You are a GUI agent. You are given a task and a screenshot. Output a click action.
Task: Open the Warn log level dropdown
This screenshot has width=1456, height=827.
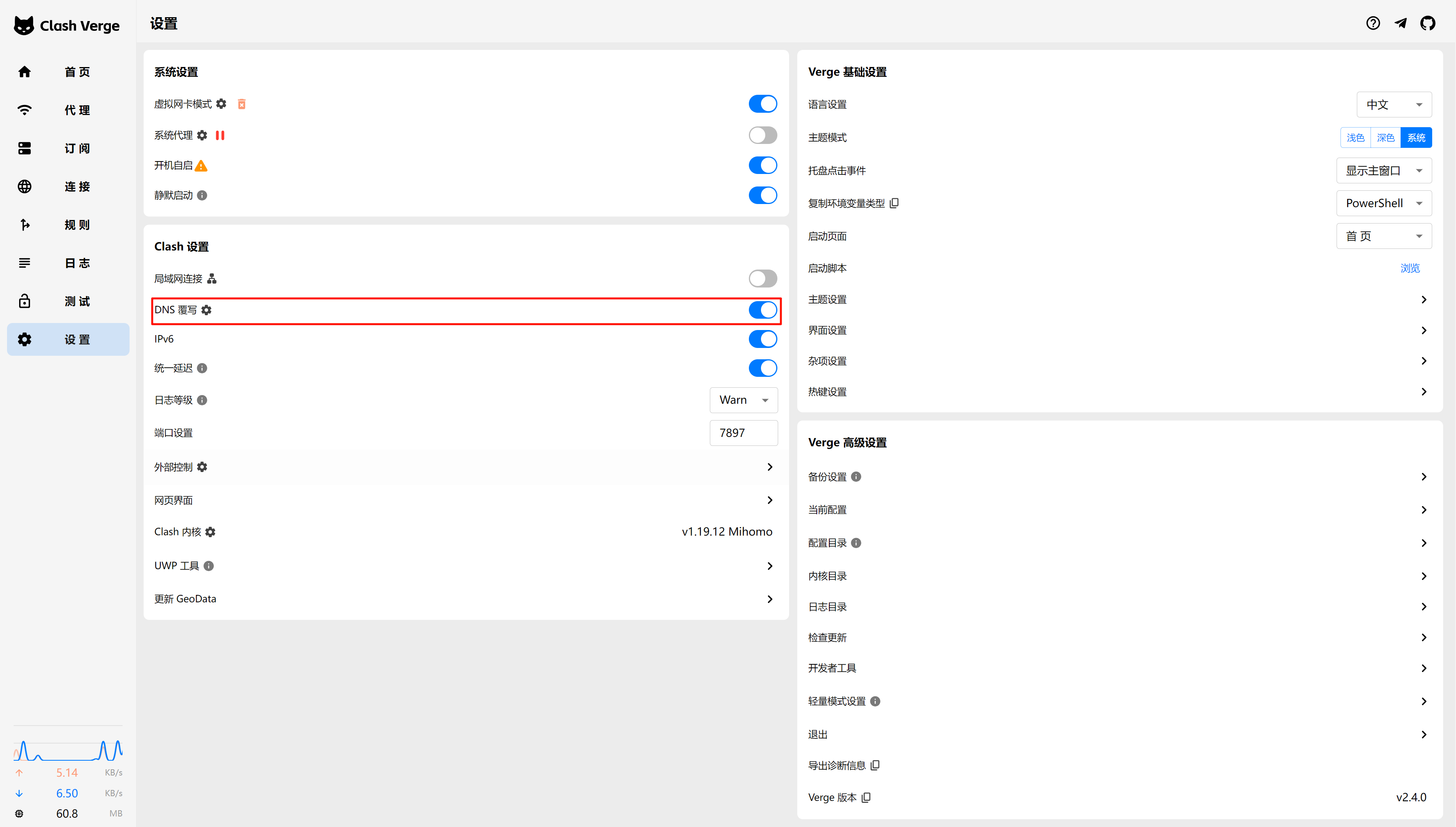click(x=743, y=400)
